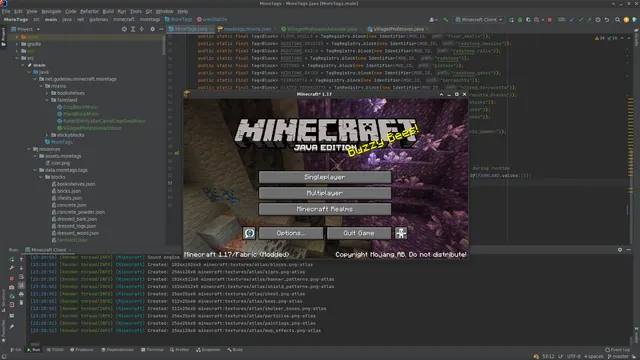Click Minecraft accessibility icon button
This screenshot has height=360, width=640.
pyautogui.click(x=401, y=233)
